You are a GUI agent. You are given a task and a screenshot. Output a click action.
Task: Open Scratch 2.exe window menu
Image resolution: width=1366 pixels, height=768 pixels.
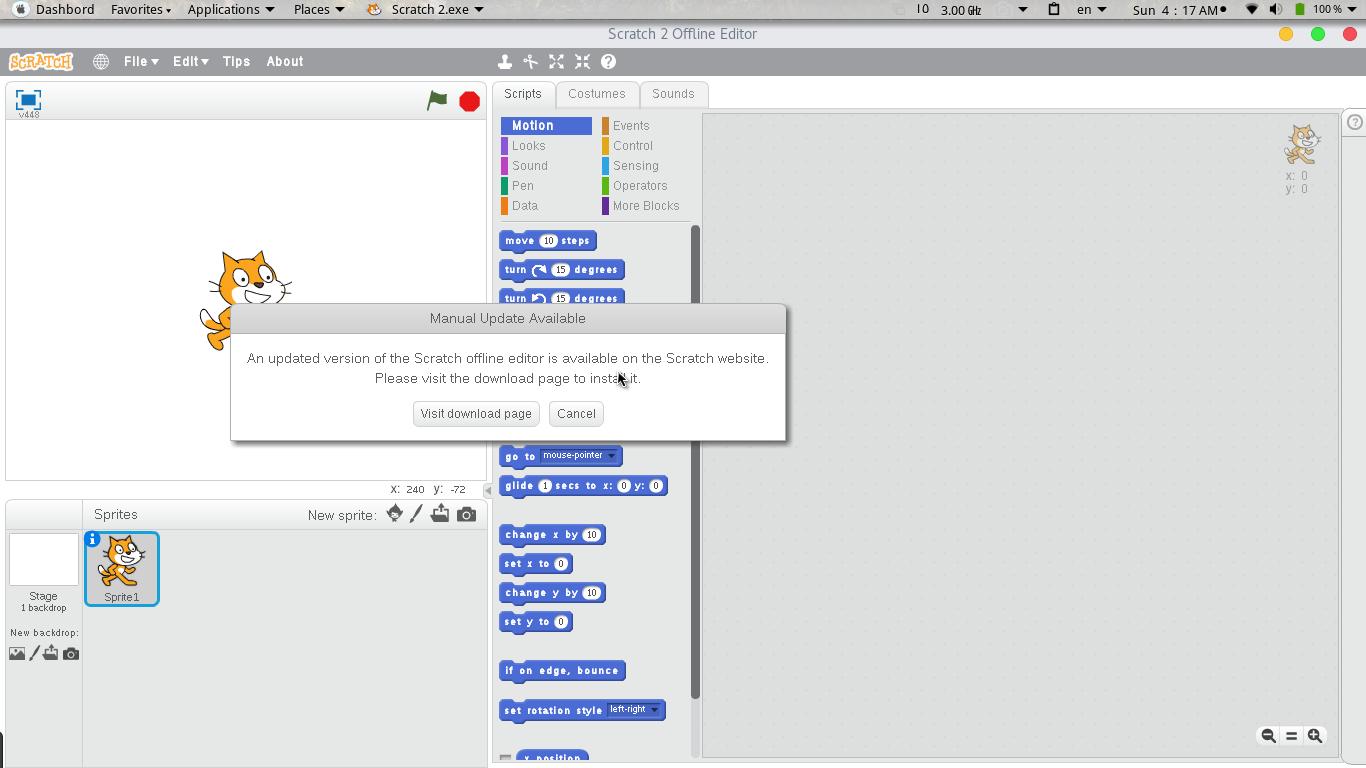[x=425, y=9]
